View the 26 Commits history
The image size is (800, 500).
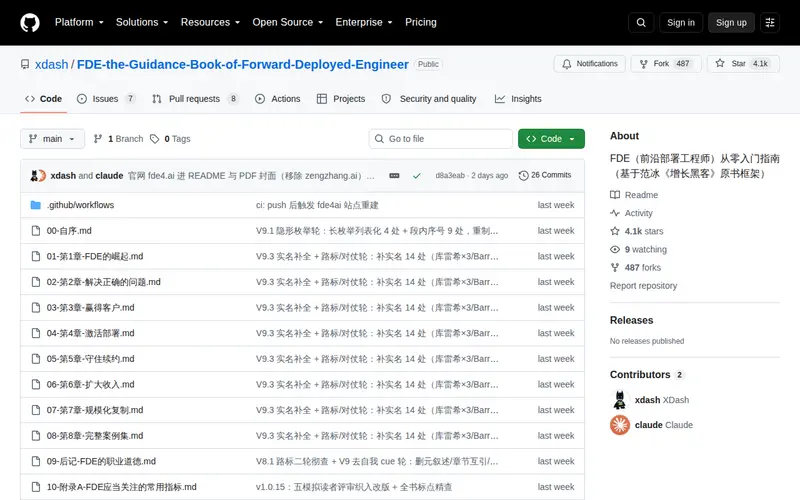(545, 175)
